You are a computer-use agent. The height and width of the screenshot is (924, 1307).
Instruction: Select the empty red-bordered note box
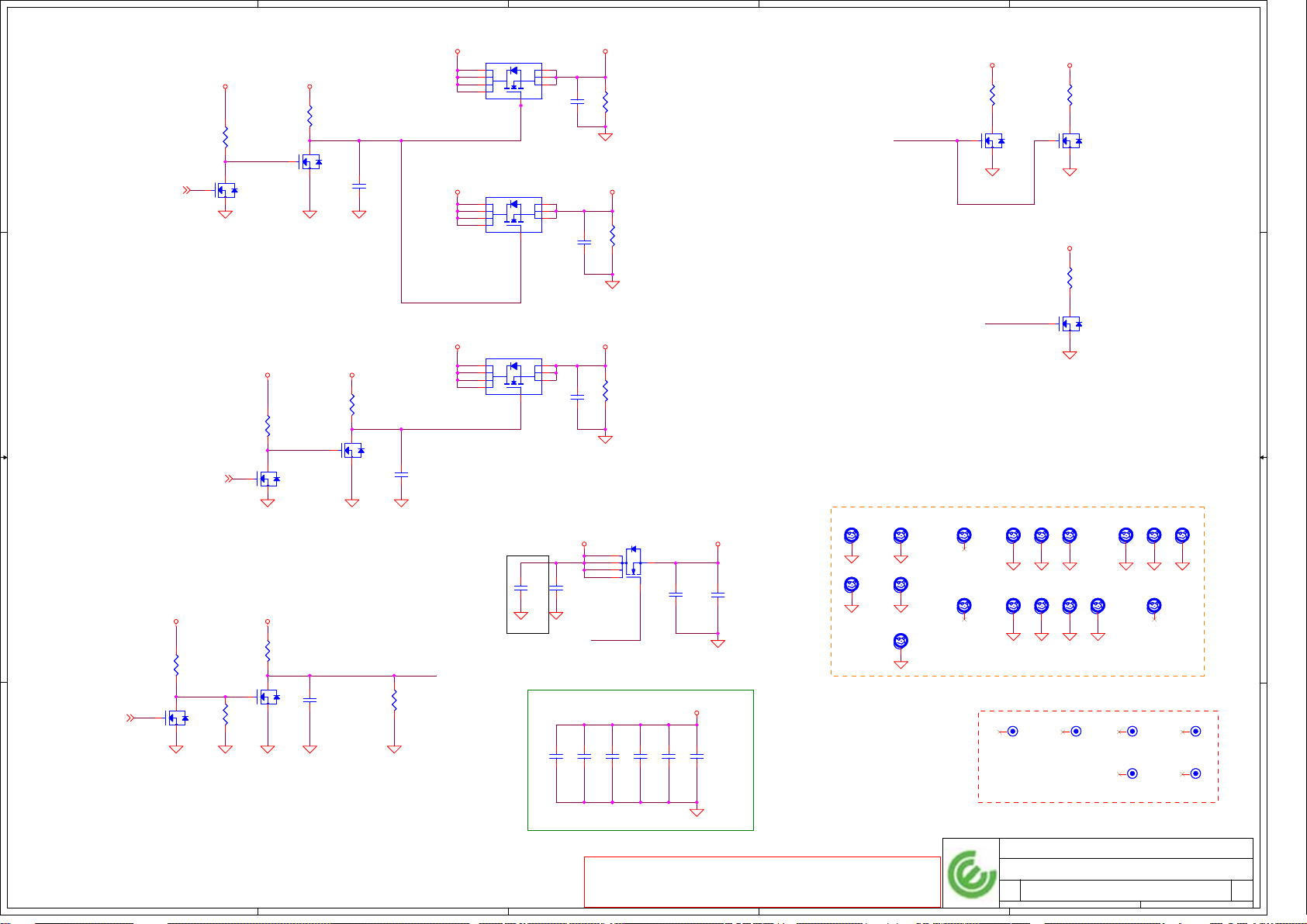coord(762,882)
